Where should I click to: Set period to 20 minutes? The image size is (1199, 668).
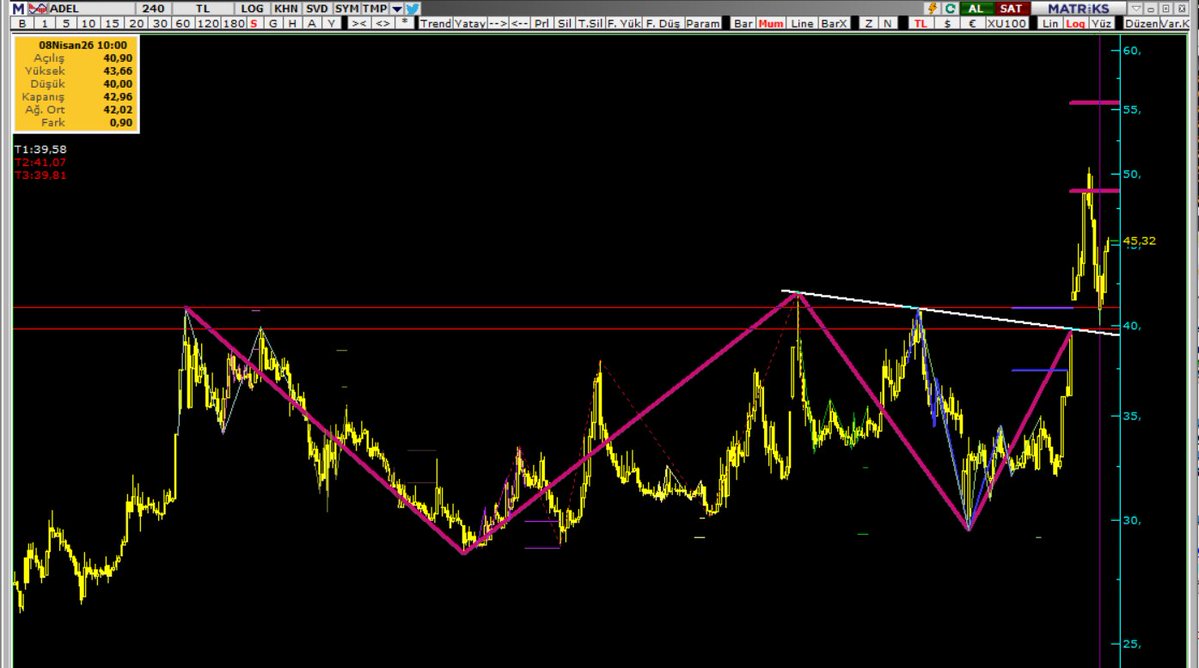(136, 24)
